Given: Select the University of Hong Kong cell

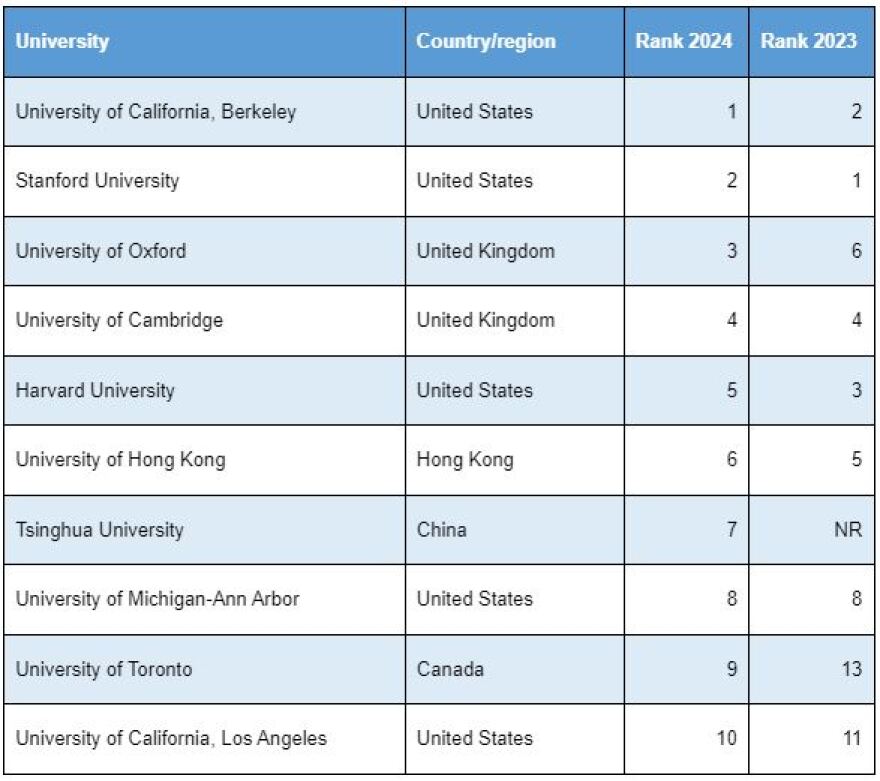Looking at the screenshot, I should pos(120,460).
